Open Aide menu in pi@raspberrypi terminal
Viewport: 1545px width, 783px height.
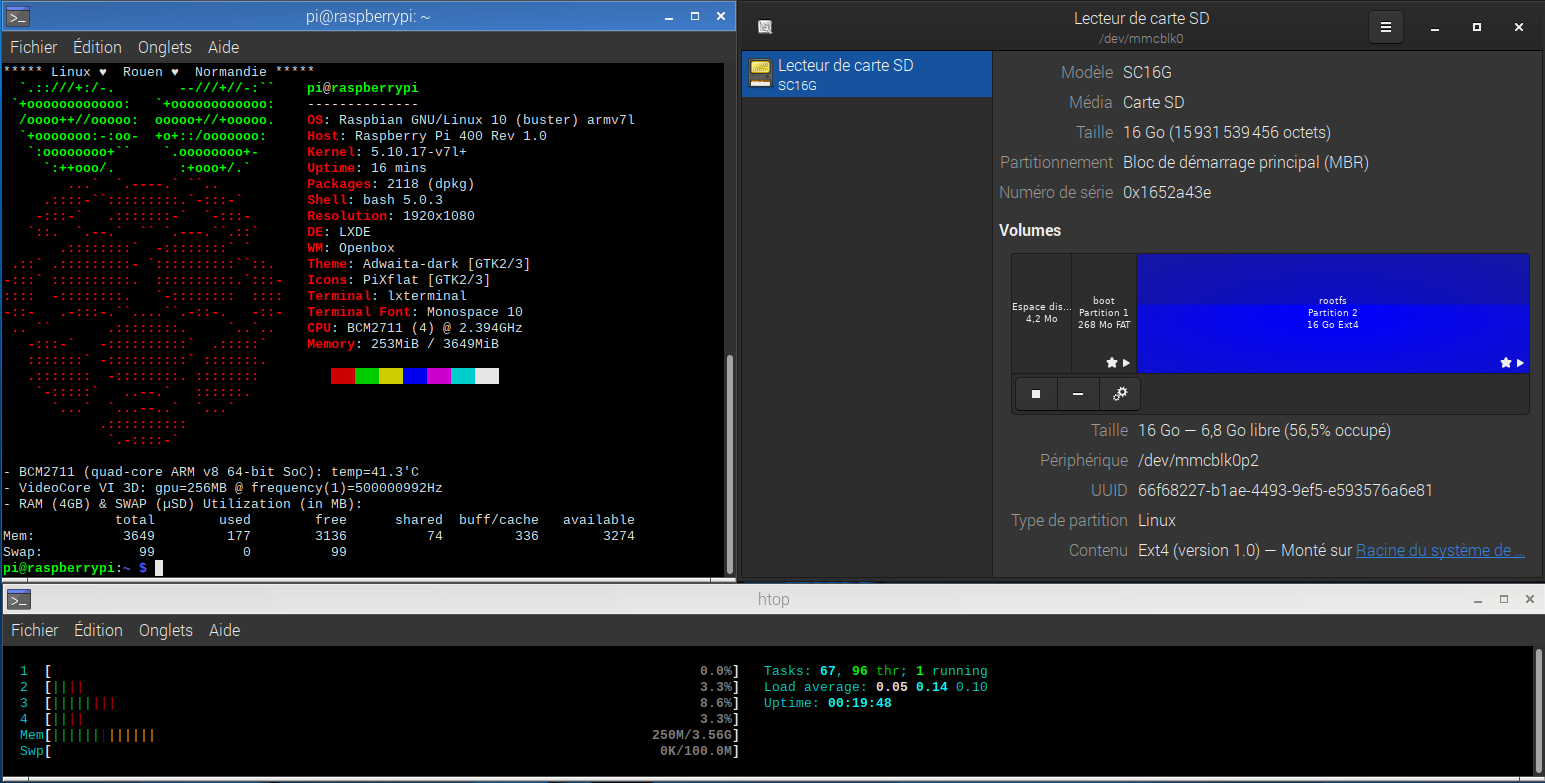[224, 47]
